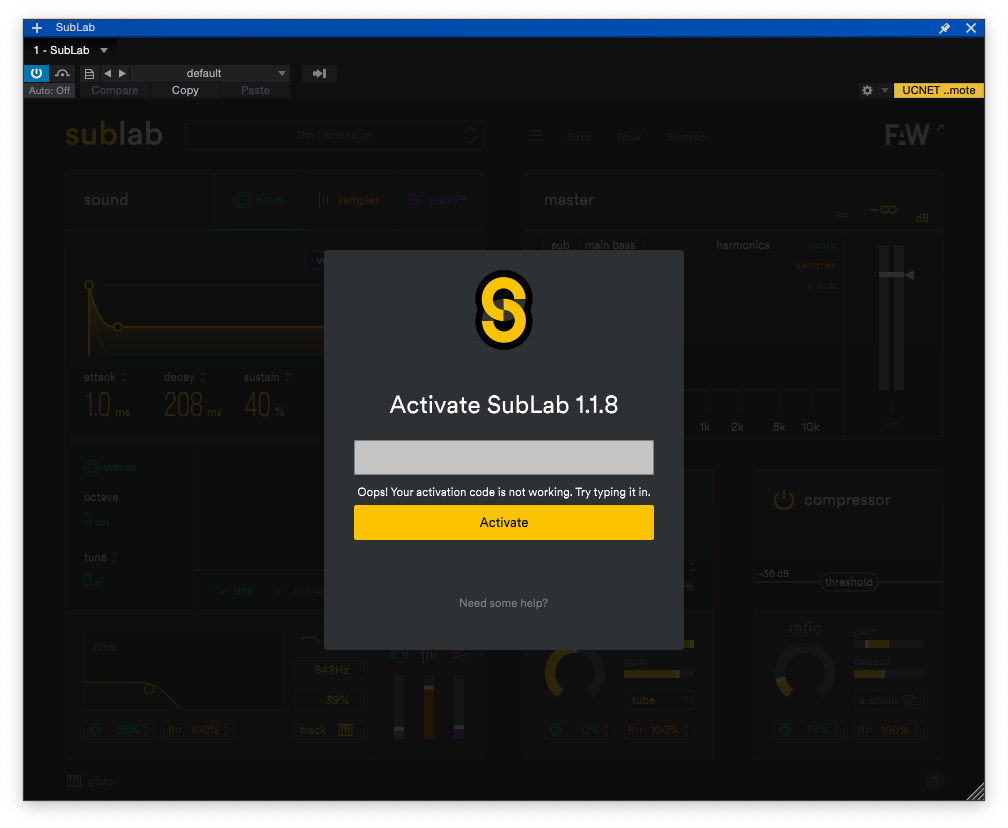
Task: Click the Paste button
Action: click(255, 91)
